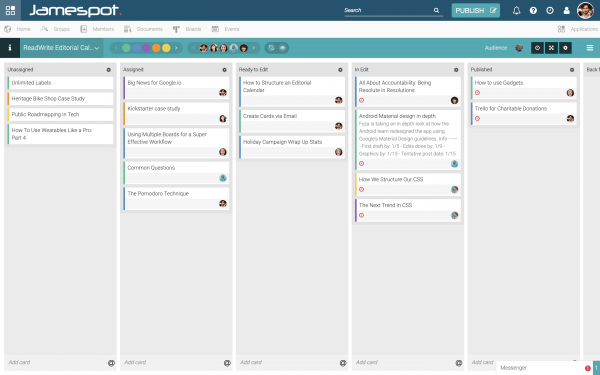Filter by the purple label
600x375 pixels.
[x=146, y=48]
